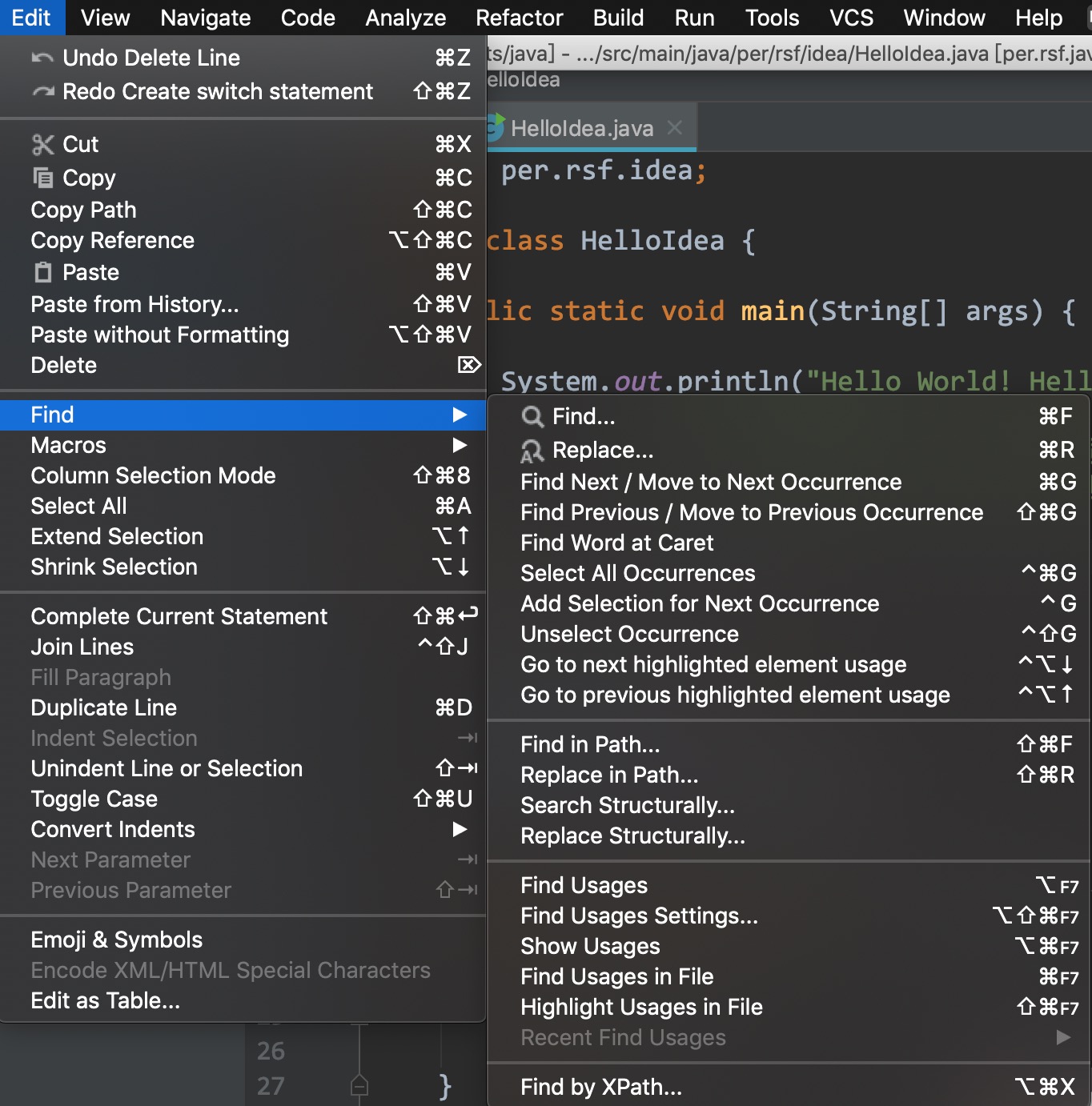Choose Paste from History...

(243, 304)
